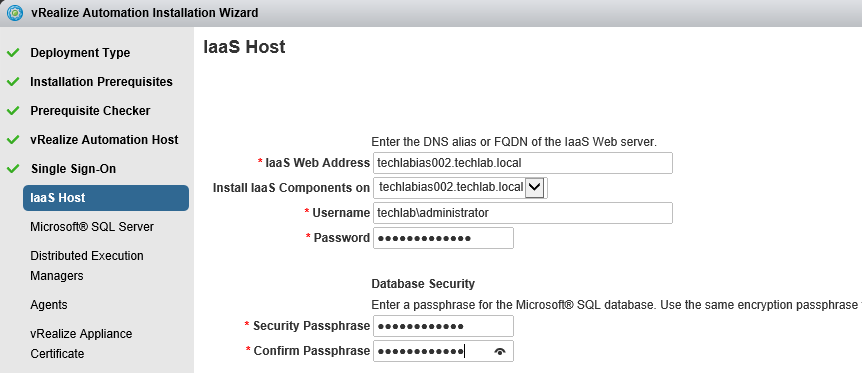Viewport: 862px width, 373px height.
Task: Click the Database Security section heading
Action: [x=423, y=284]
